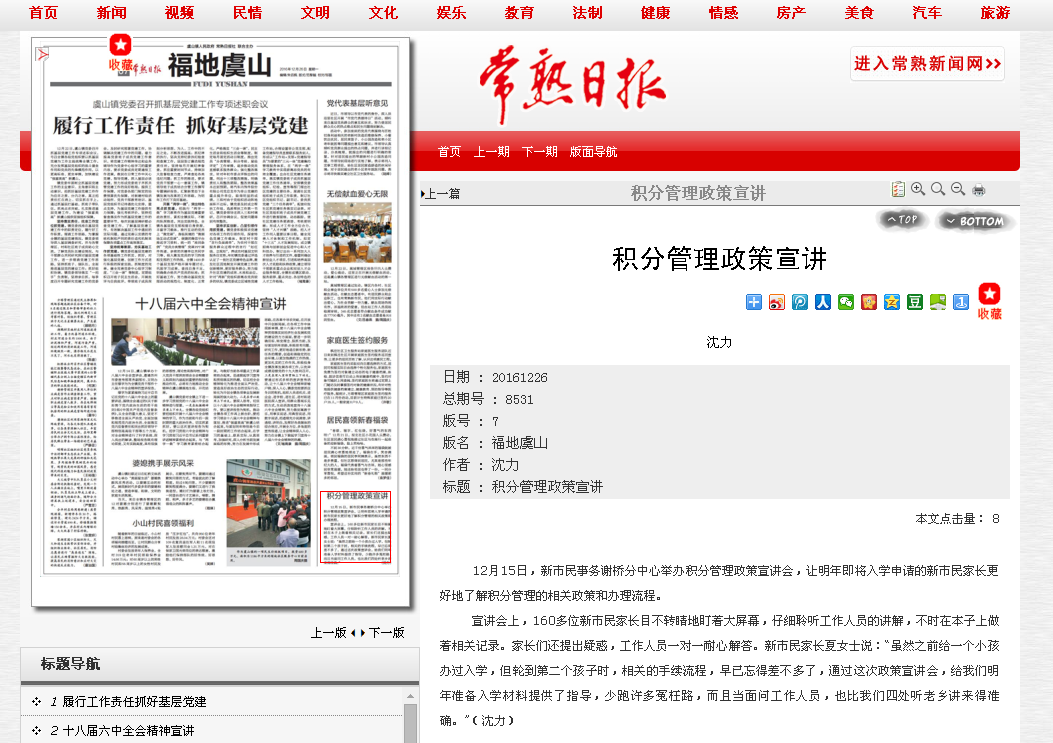Screen dimensions: 1053x743
Task: Click the zoom in magnifier icon
Action: 918,189
